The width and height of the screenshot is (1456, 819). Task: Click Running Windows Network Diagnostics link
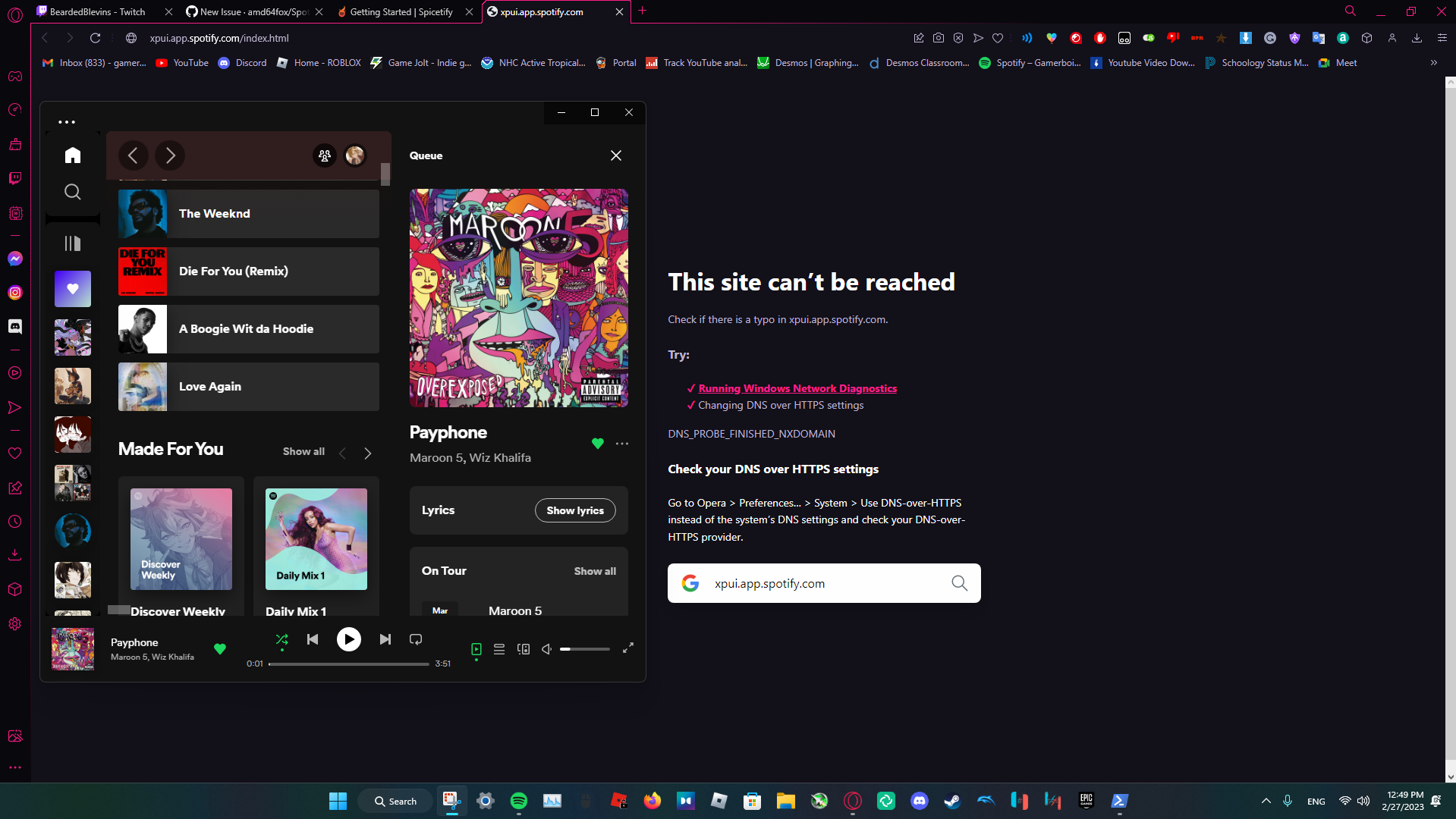coord(796,388)
